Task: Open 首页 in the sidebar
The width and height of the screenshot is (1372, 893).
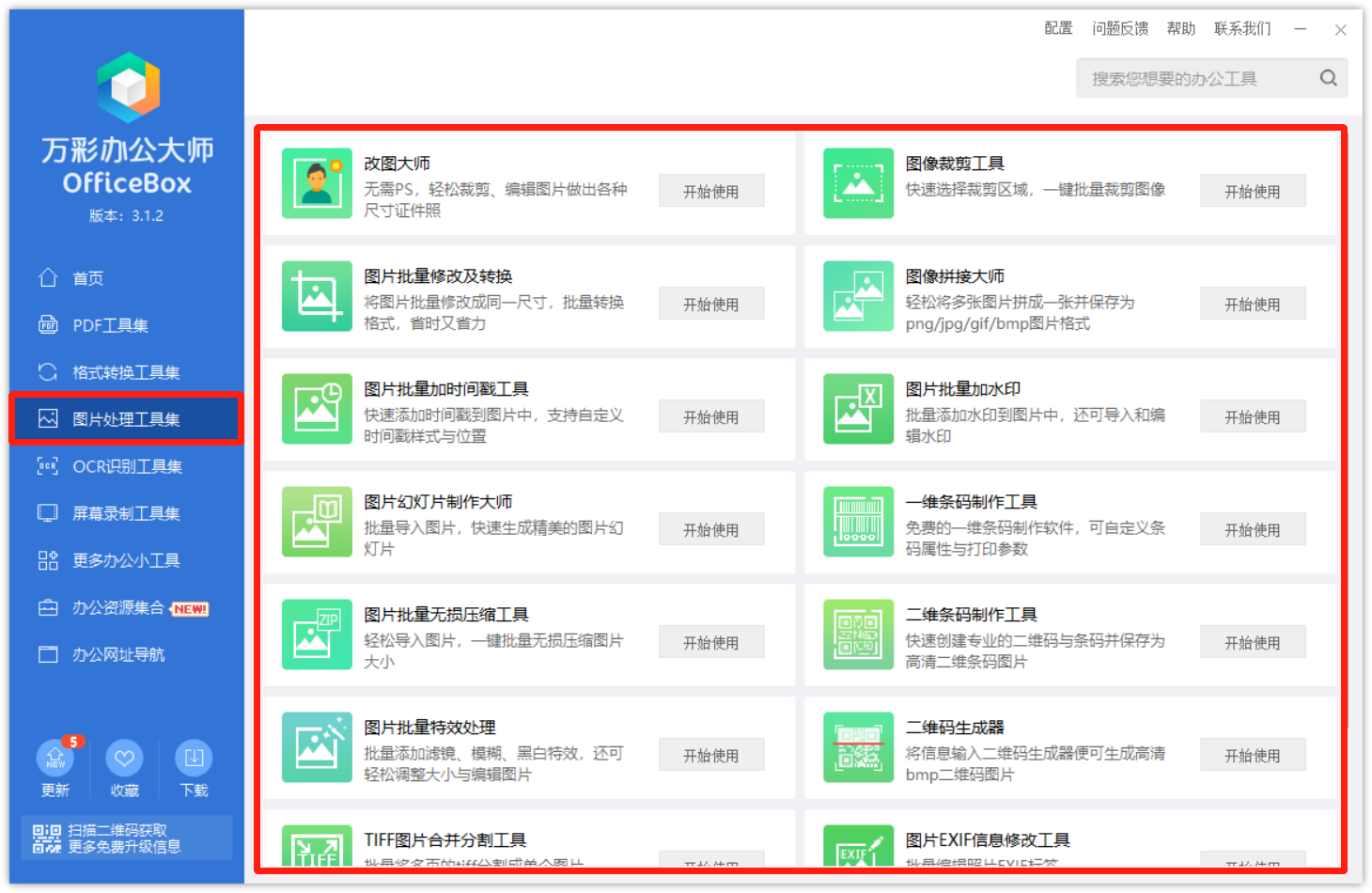Action: pyautogui.click(x=126, y=278)
